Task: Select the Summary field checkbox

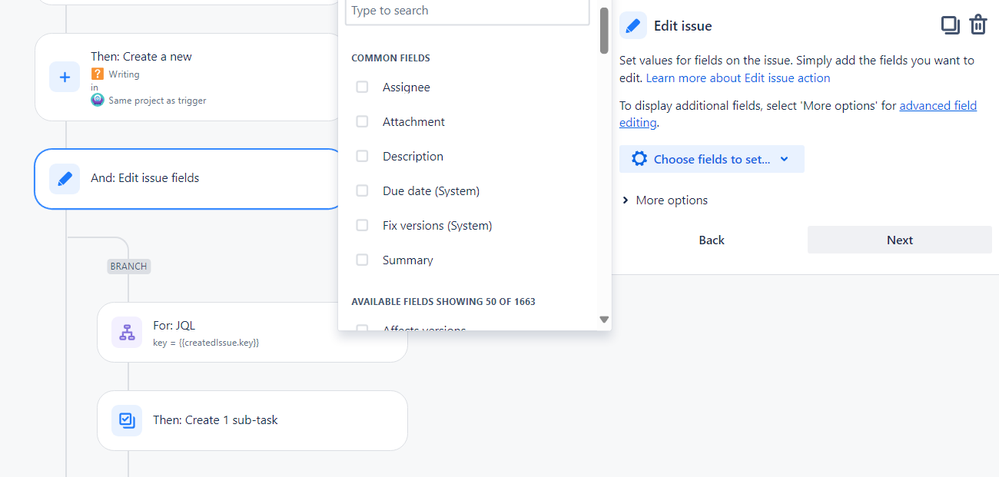Action: tap(362, 260)
